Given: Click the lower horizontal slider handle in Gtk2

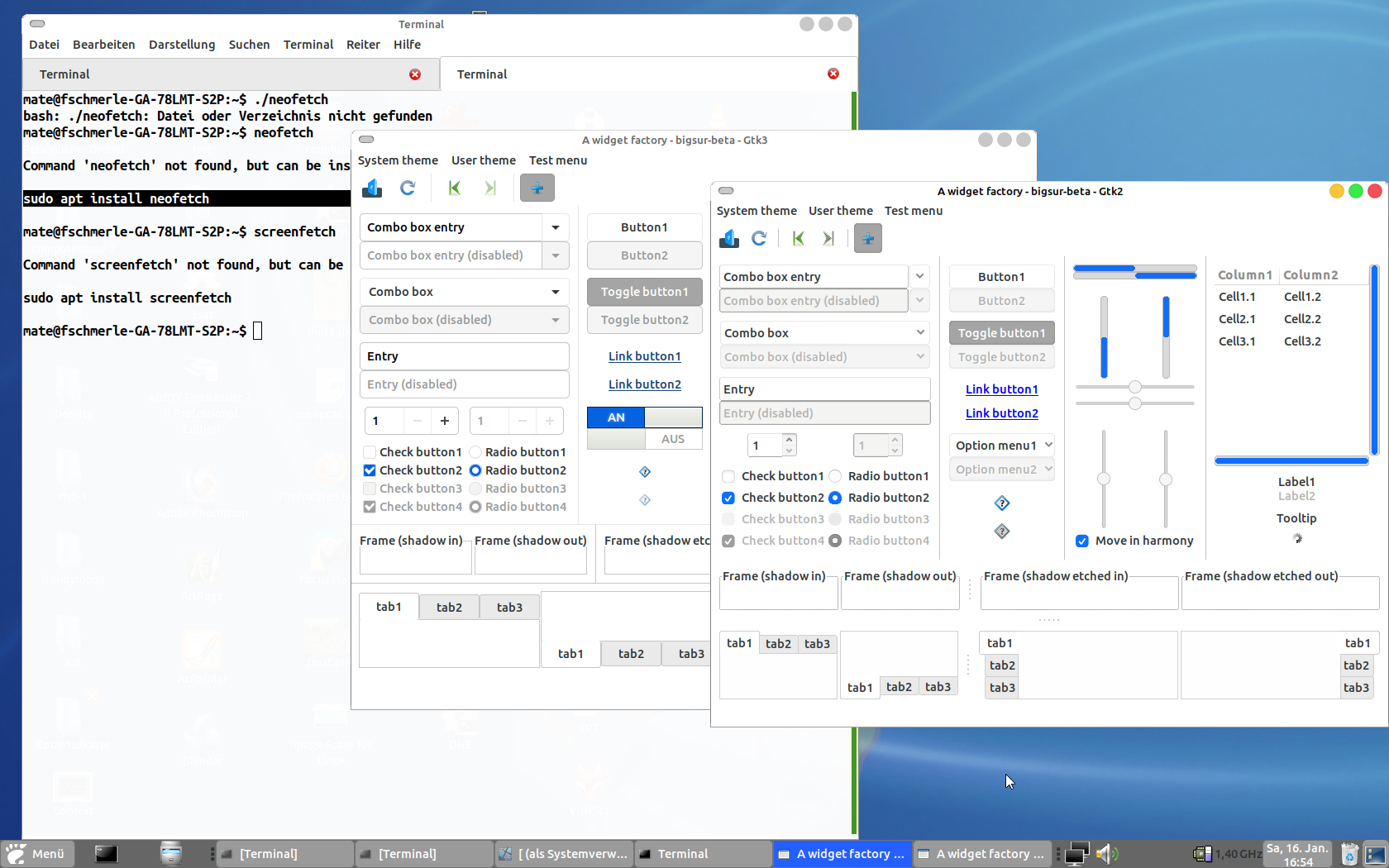Looking at the screenshot, I should [1135, 403].
